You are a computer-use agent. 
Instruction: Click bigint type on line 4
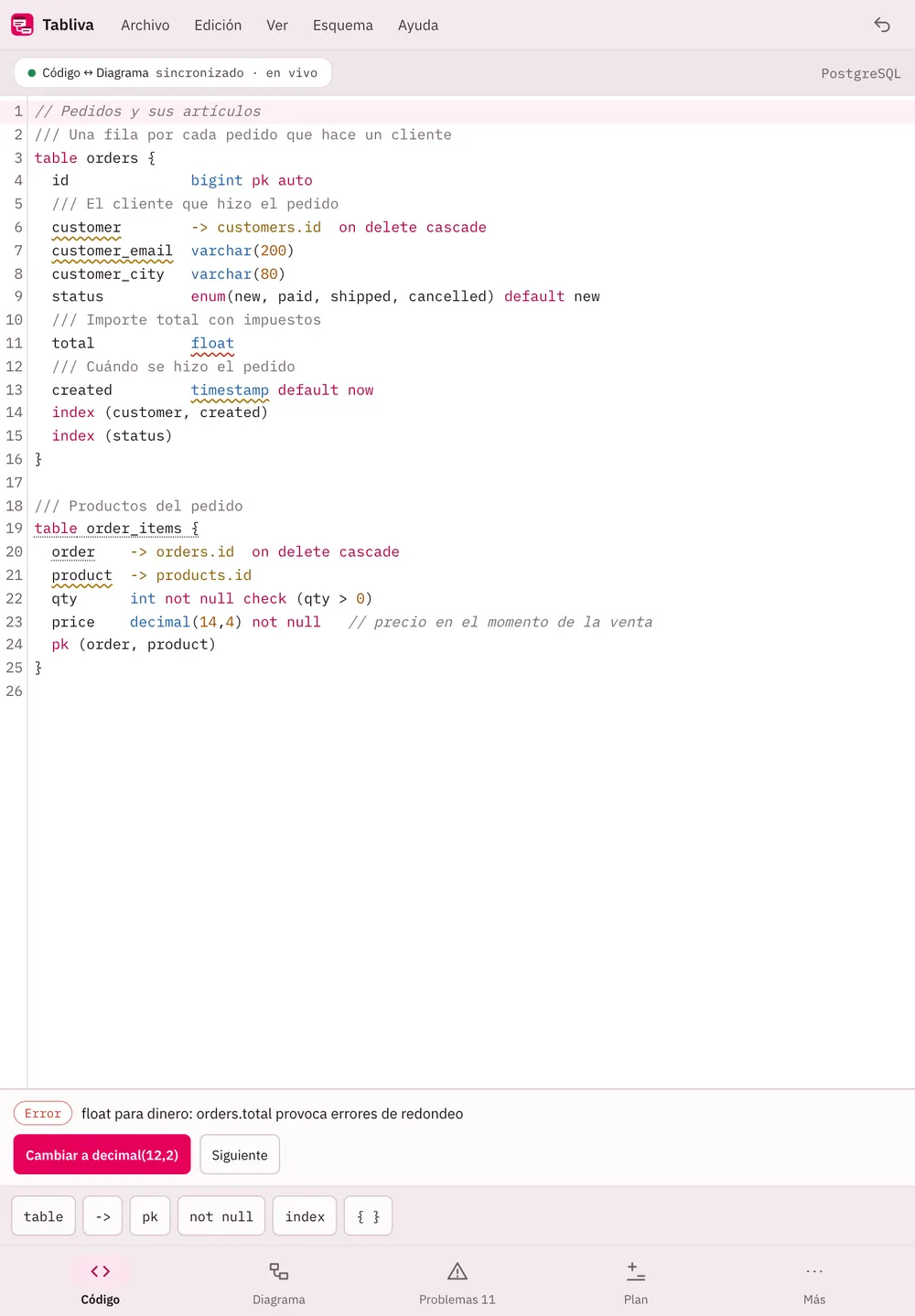217,181
